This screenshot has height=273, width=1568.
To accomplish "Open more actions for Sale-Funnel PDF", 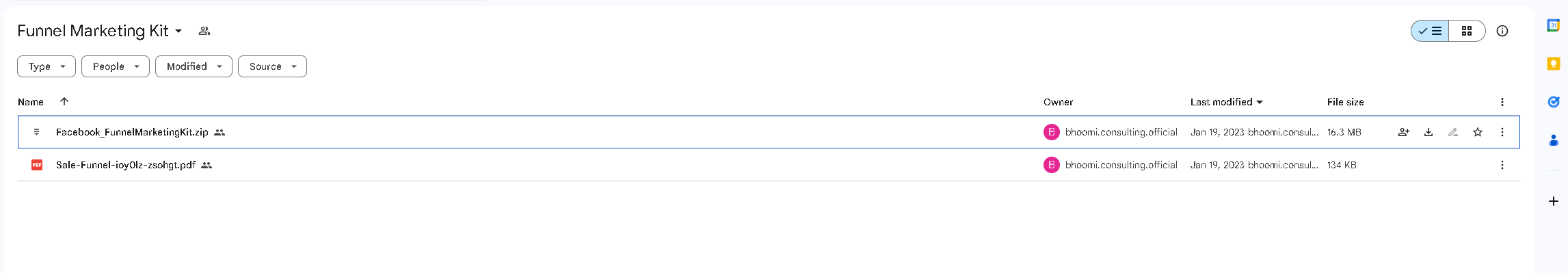I will coord(1502,165).
